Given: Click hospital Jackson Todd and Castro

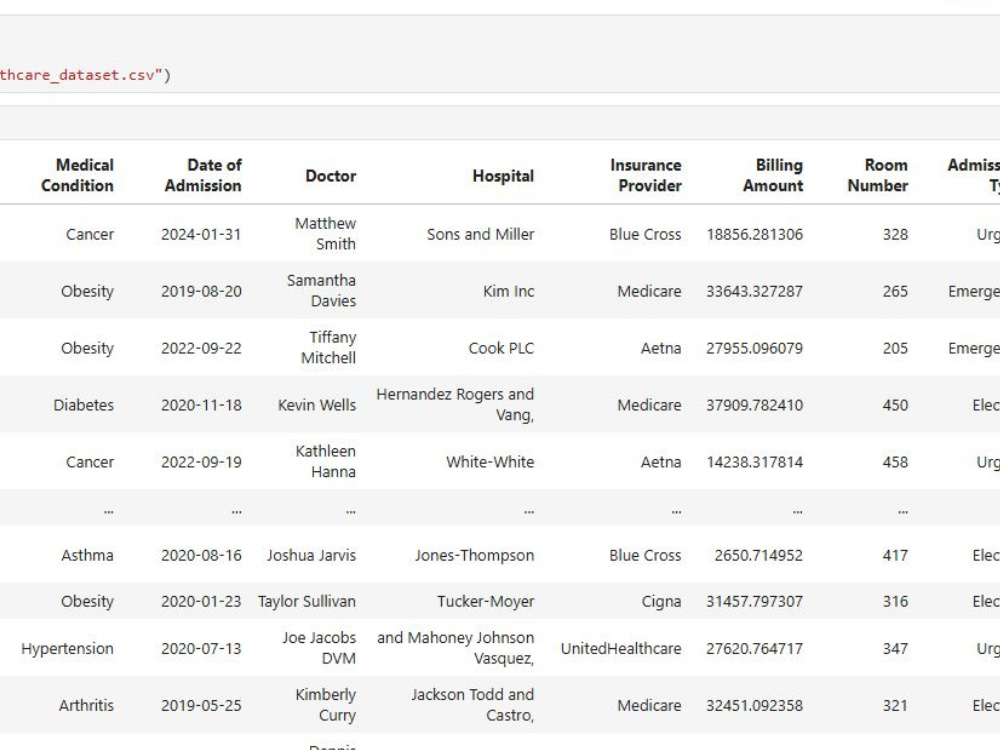Looking at the screenshot, I should point(473,705).
